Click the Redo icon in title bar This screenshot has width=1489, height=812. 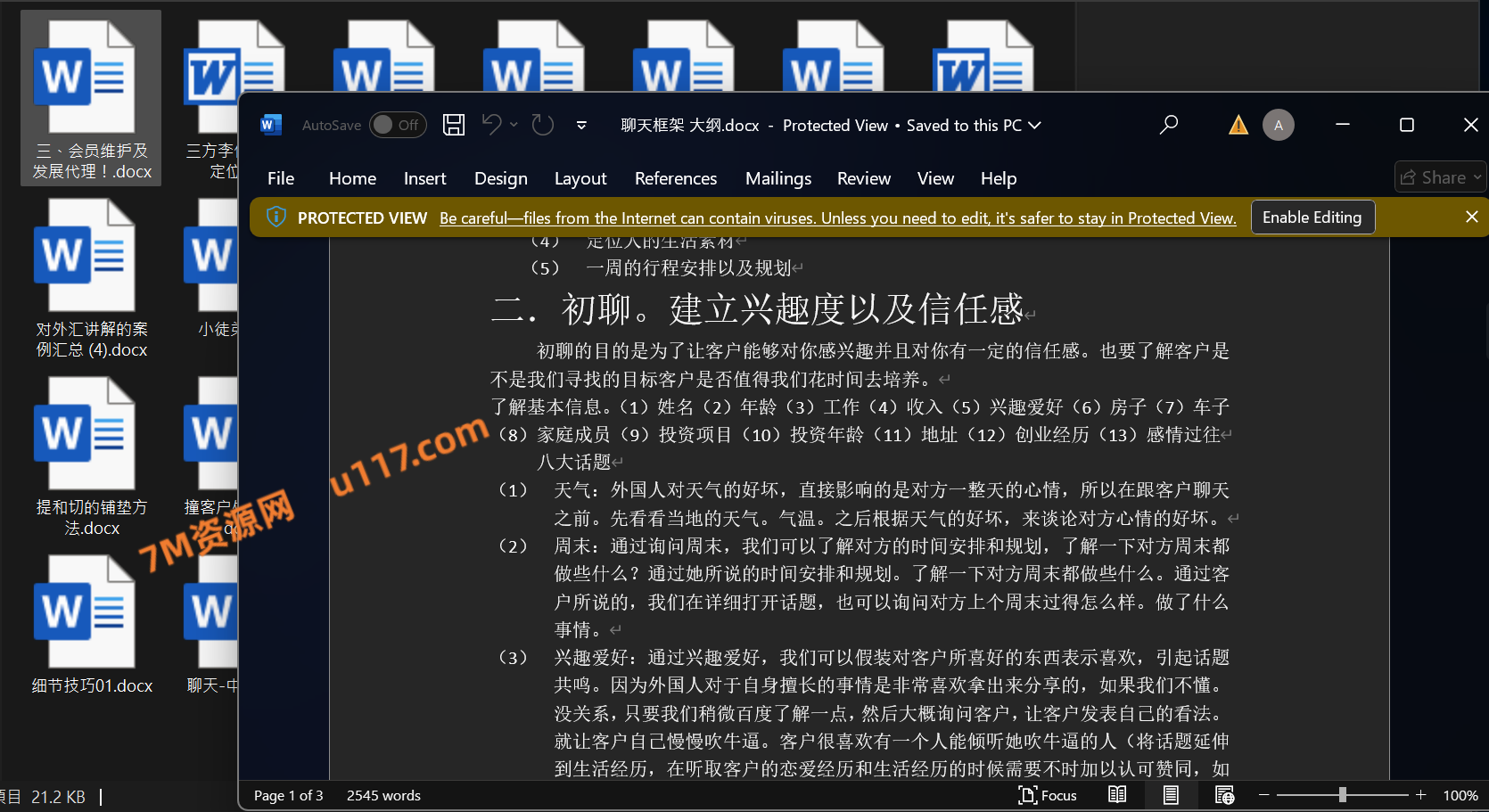[542, 125]
